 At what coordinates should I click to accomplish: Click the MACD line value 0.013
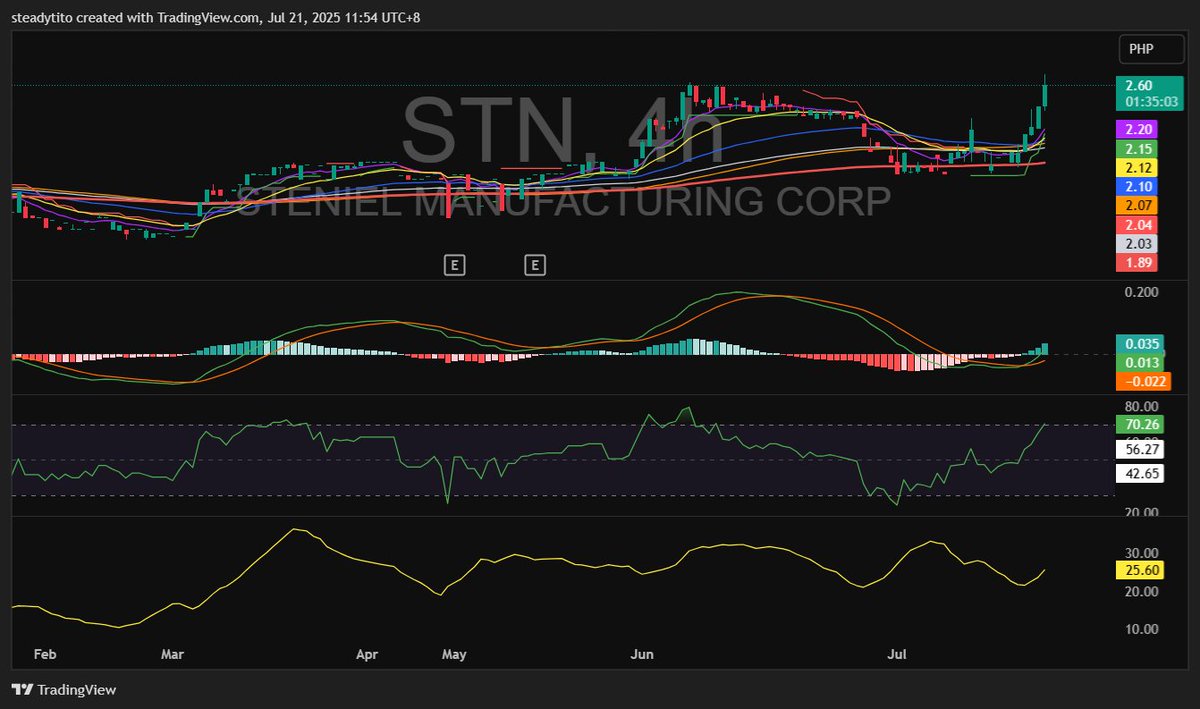tap(1141, 362)
